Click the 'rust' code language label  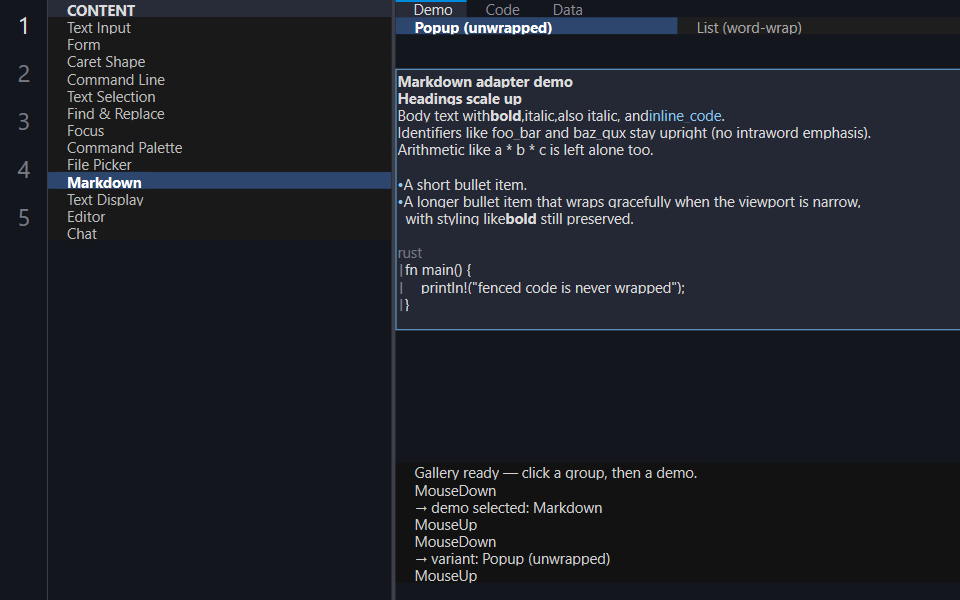(x=410, y=253)
